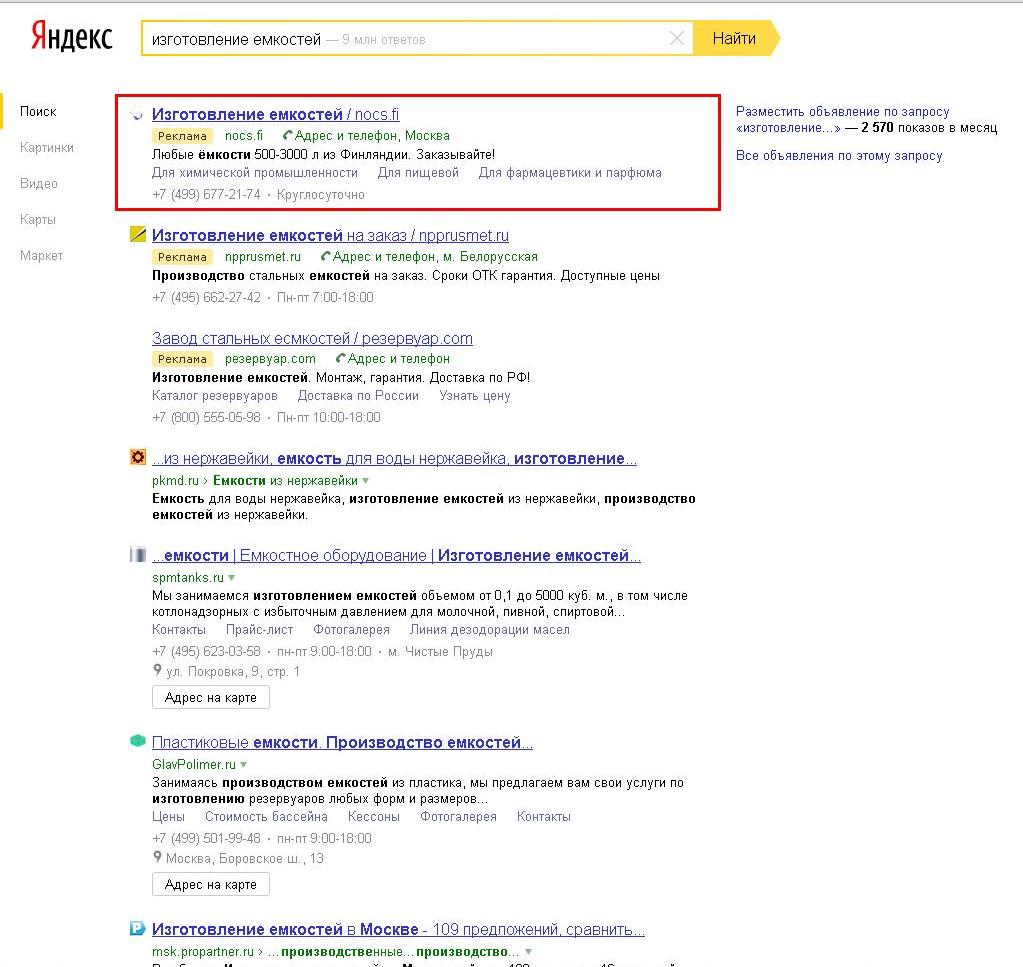Open the Прайс-лист sitelink under spmtanks.ru
The image size is (1023, 967).
point(259,630)
